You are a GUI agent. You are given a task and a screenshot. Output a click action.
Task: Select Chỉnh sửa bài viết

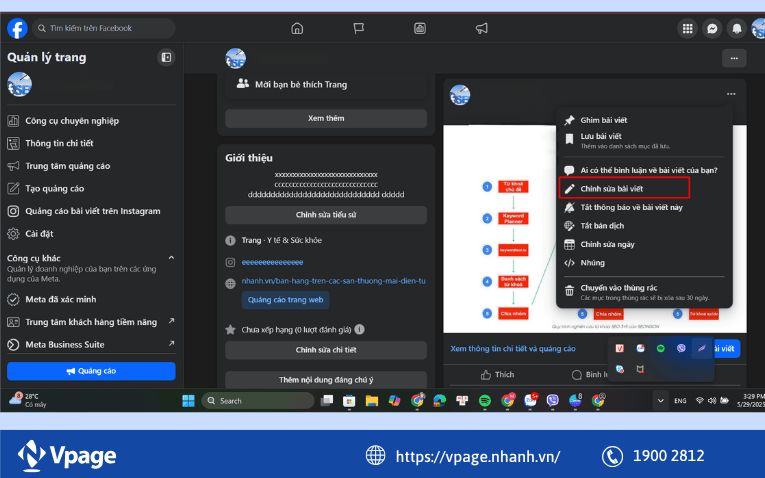(x=624, y=188)
